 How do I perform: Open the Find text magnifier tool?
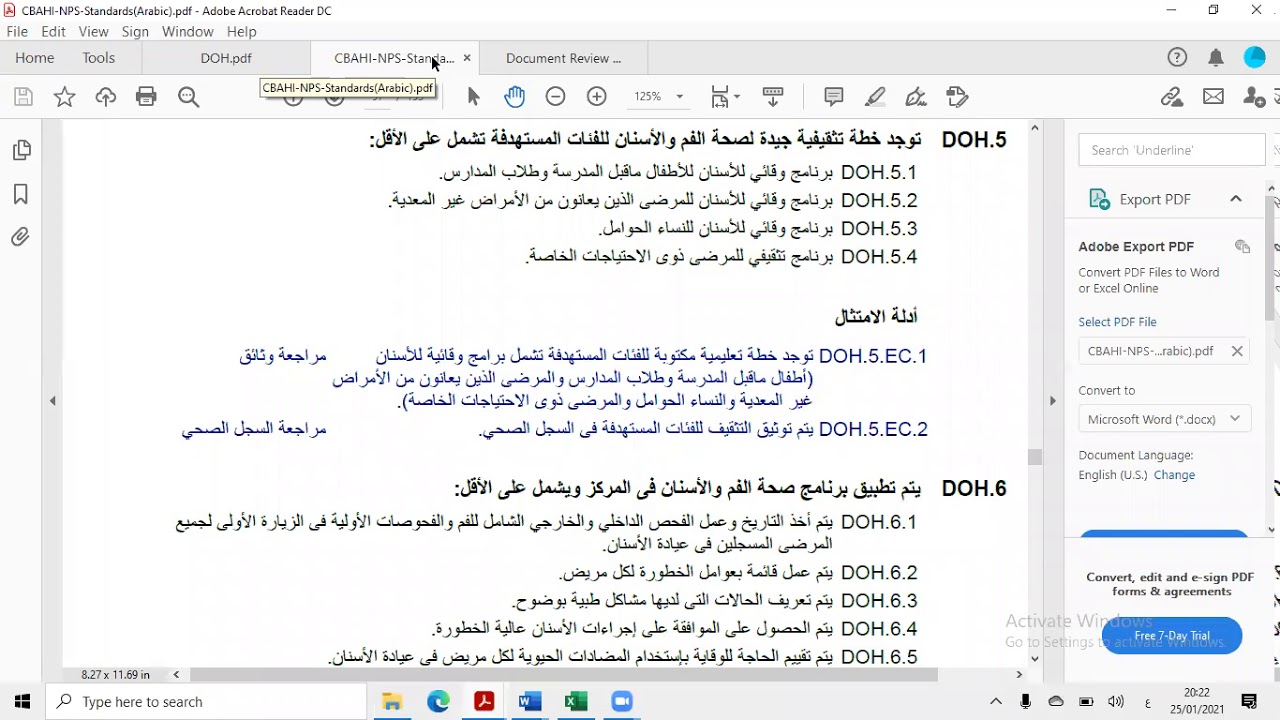[x=188, y=97]
